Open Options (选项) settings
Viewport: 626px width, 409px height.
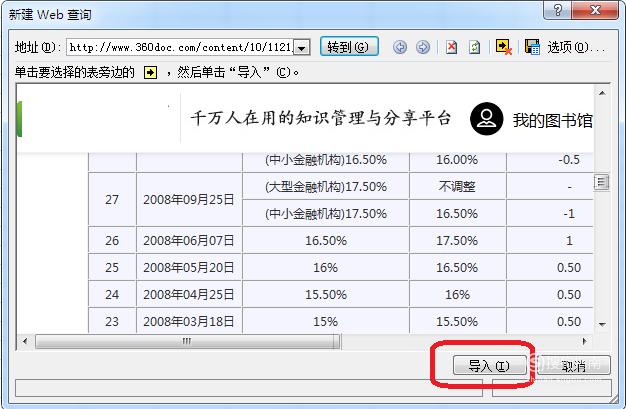click(576, 48)
